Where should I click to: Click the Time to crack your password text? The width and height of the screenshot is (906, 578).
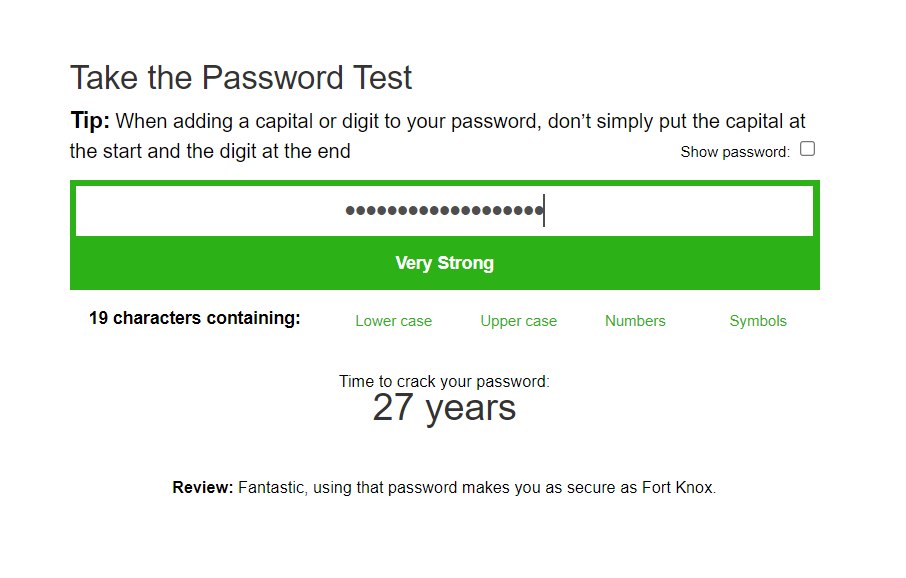pyautogui.click(x=444, y=381)
